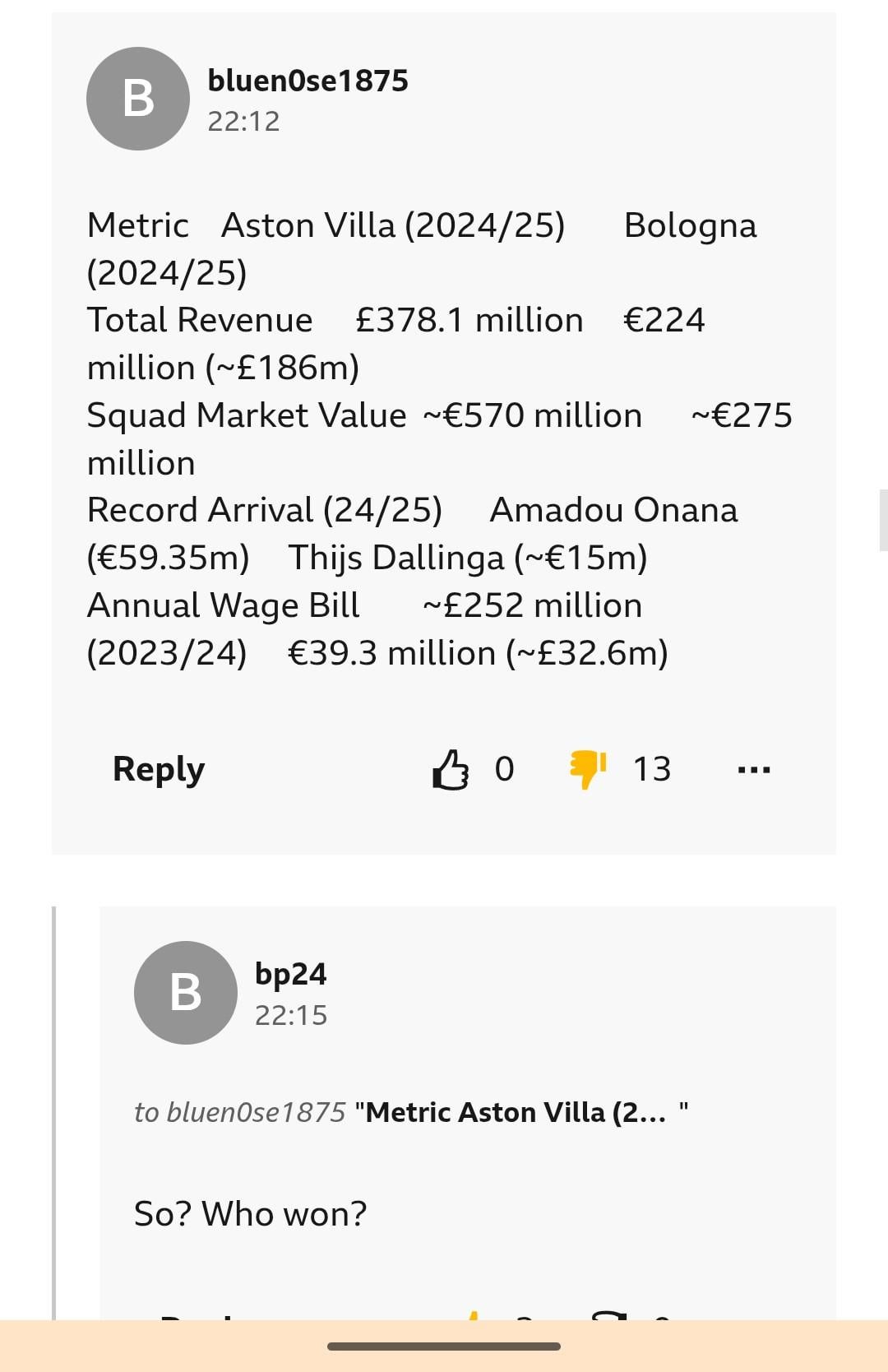This screenshot has width=888, height=1372.
Task: Tap the upvote count 0
Action: [x=504, y=769]
